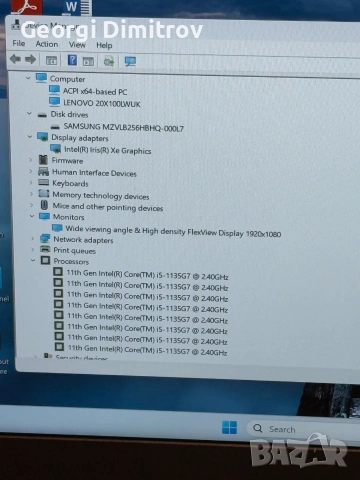Expand the Network adapters category
Viewport: 360px width, 480px height.
[32, 239]
